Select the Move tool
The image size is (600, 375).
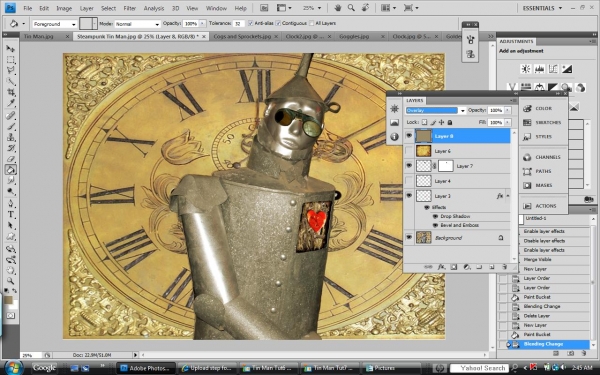pos(10,49)
